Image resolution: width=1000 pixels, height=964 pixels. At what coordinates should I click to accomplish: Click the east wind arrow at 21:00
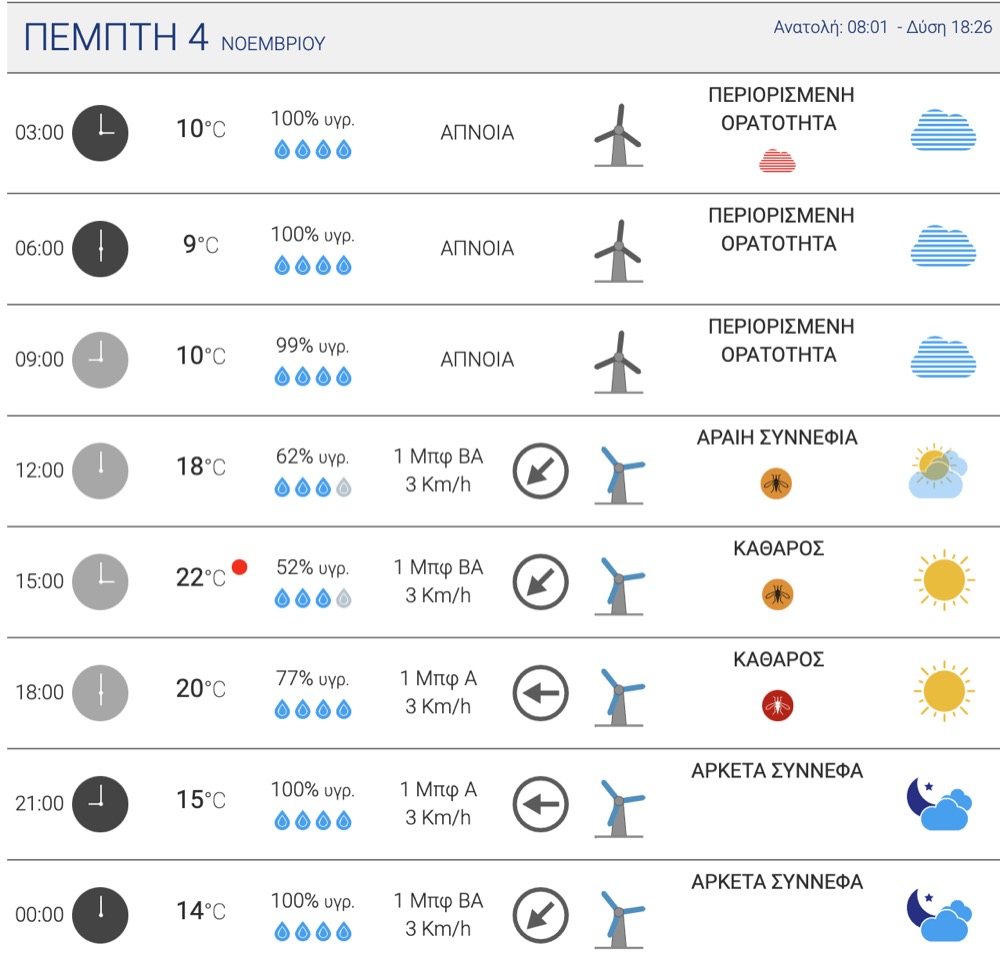(x=540, y=803)
